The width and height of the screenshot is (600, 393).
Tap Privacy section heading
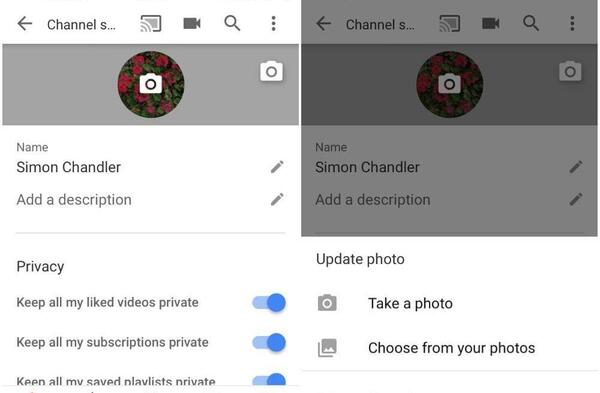(x=40, y=267)
